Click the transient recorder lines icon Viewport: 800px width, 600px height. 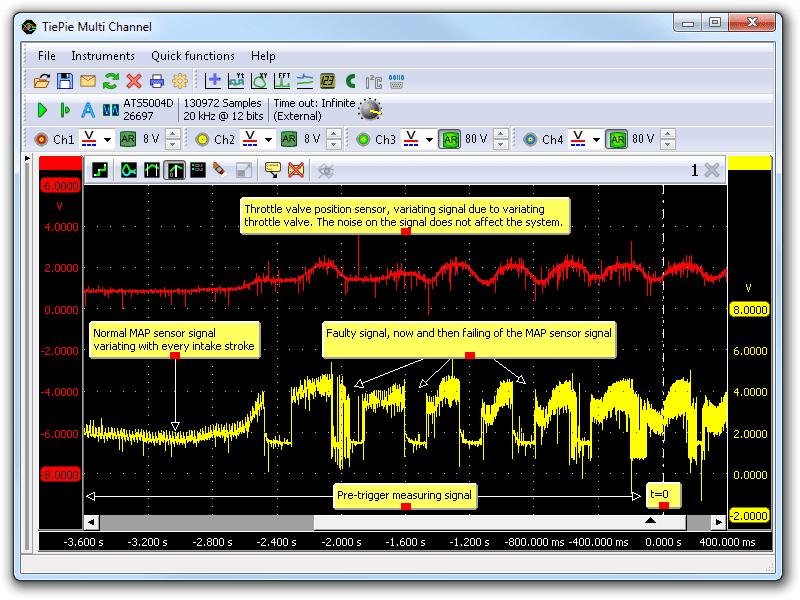[x=305, y=81]
